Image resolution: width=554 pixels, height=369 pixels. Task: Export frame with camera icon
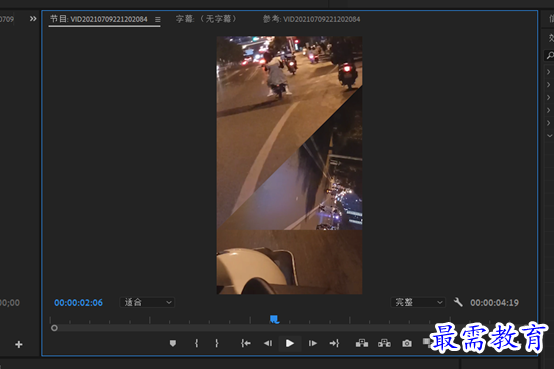[x=407, y=343]
